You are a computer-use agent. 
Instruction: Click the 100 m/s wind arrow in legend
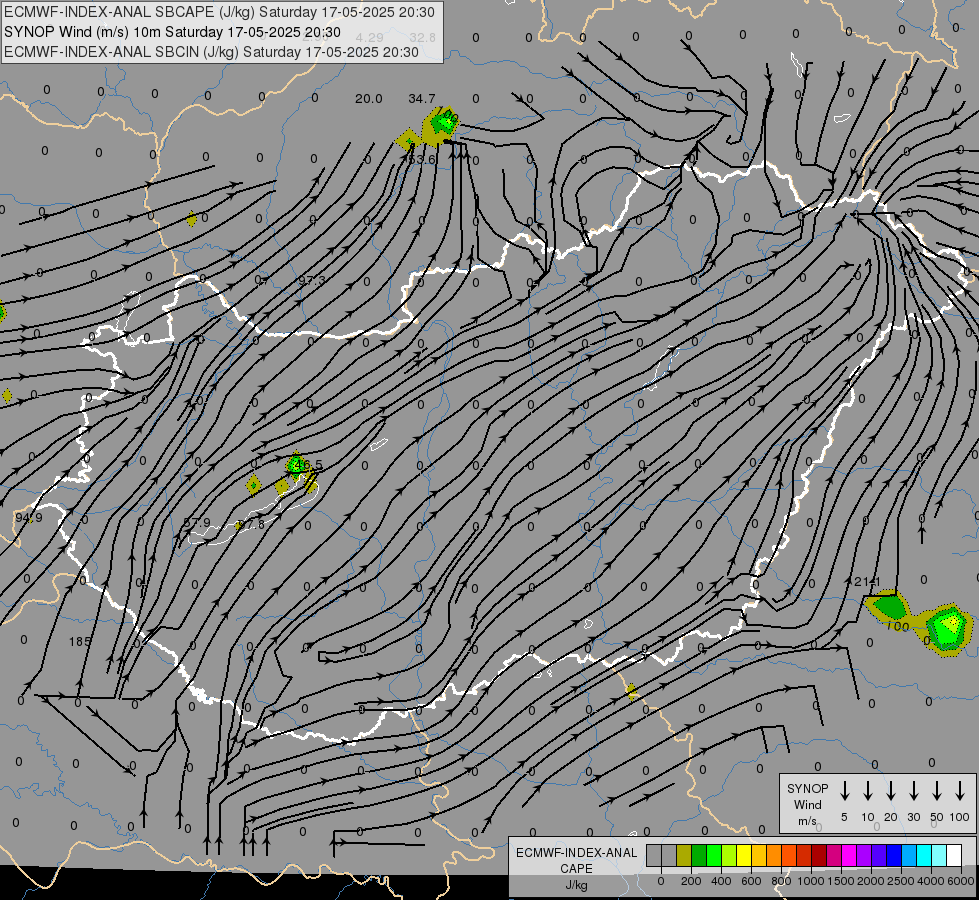click(960, 791)
